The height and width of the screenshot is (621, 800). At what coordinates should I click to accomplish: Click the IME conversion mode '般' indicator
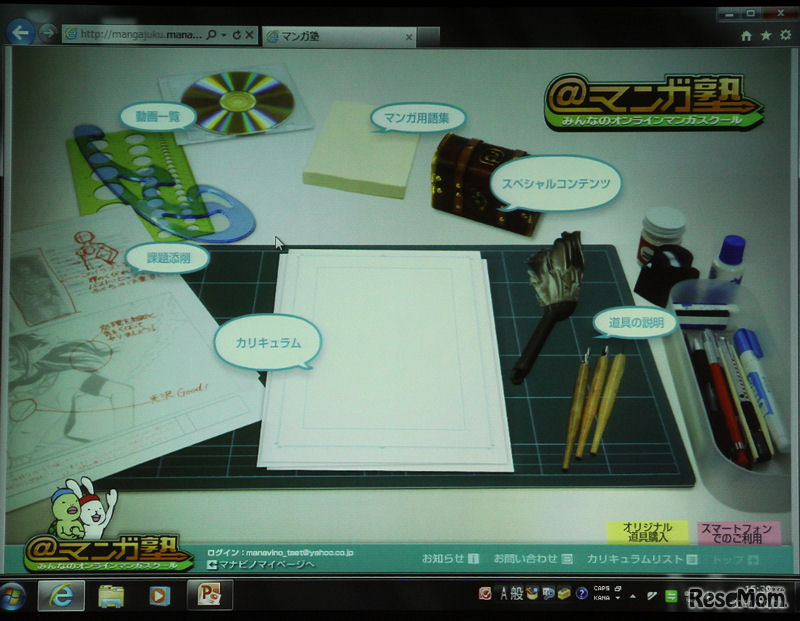[x=516, y=593]
